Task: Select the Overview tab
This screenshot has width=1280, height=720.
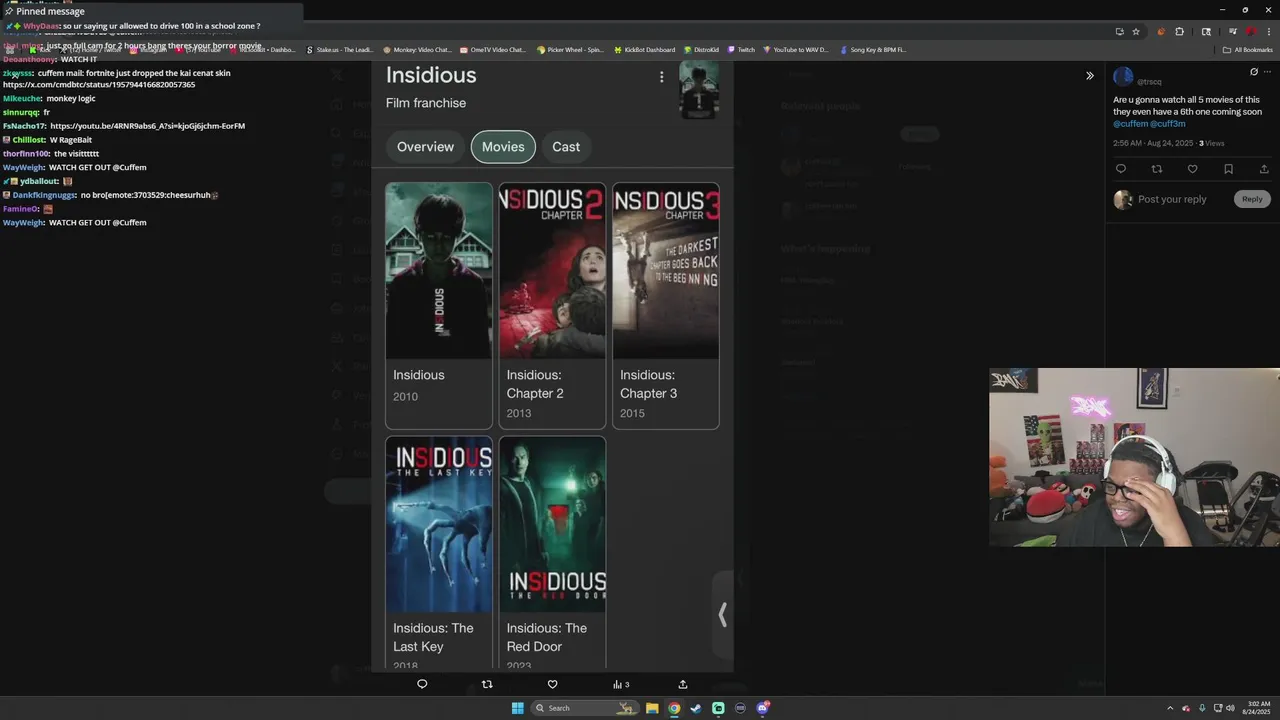Action: point(425,147)
